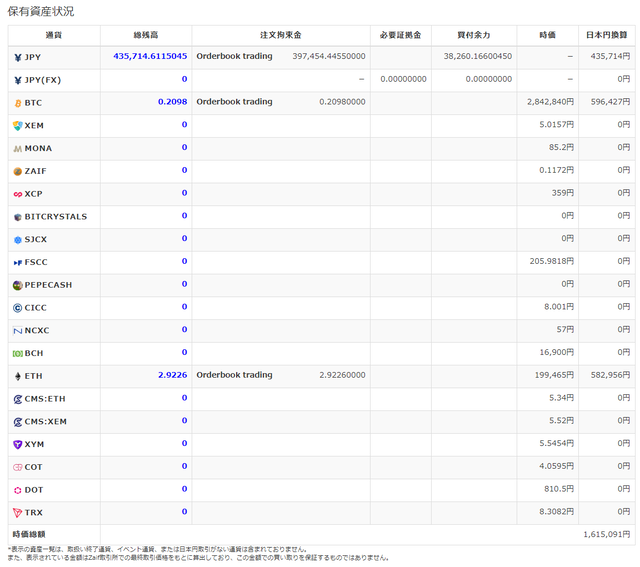Image resolution: width=640 pixels, height=567 pixels.
Task: Click the BITCRYSTALS cube icon
Action: 18,217
